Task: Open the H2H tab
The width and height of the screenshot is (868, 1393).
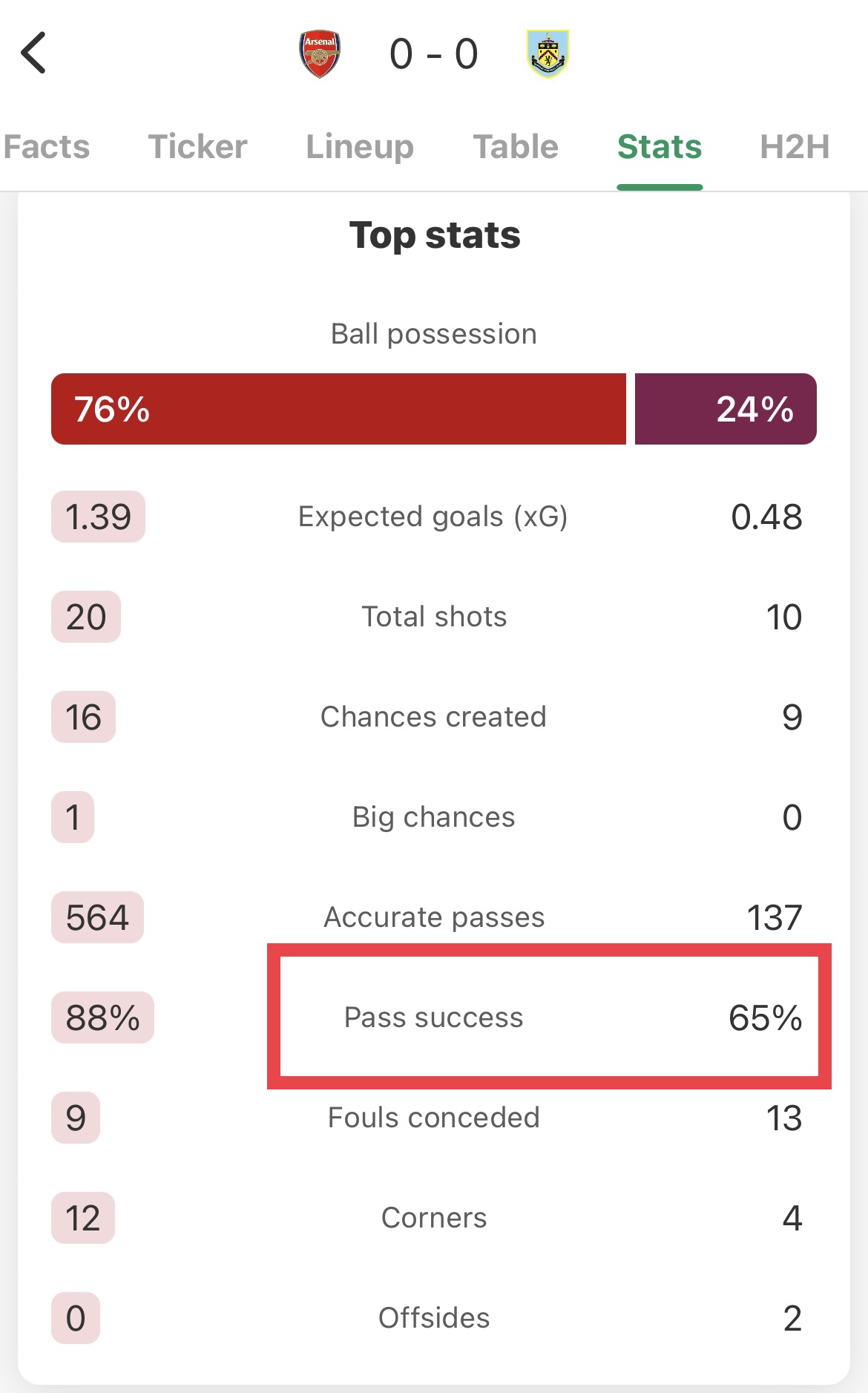Action: pyautogui.click(x=795, y=147)
